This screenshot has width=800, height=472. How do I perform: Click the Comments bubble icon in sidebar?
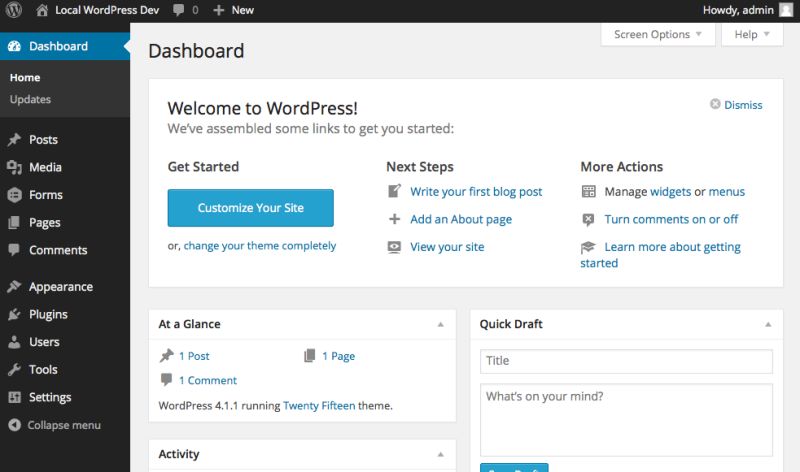(14, 250)
